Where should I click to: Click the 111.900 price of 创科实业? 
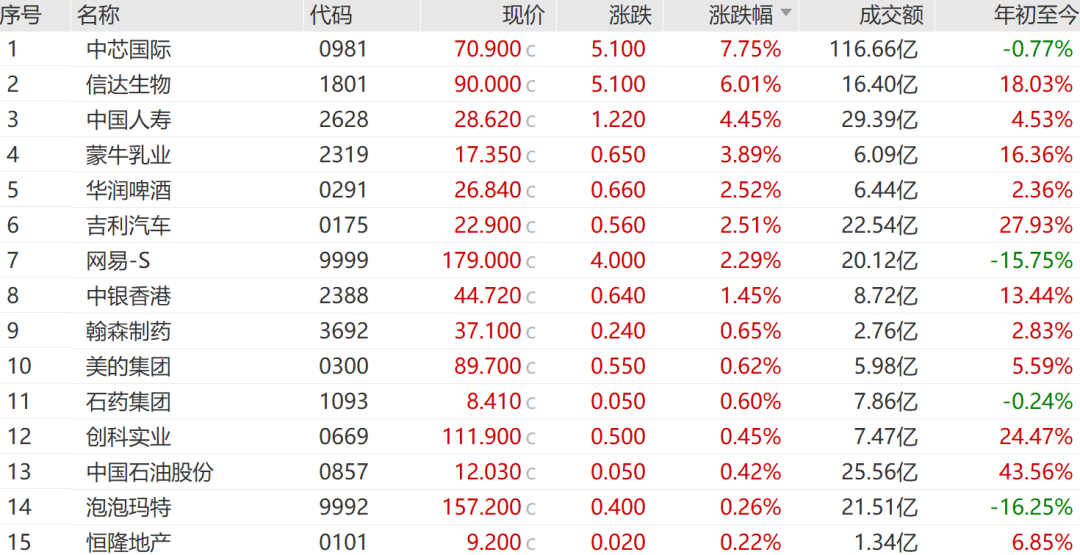[482, 437]
